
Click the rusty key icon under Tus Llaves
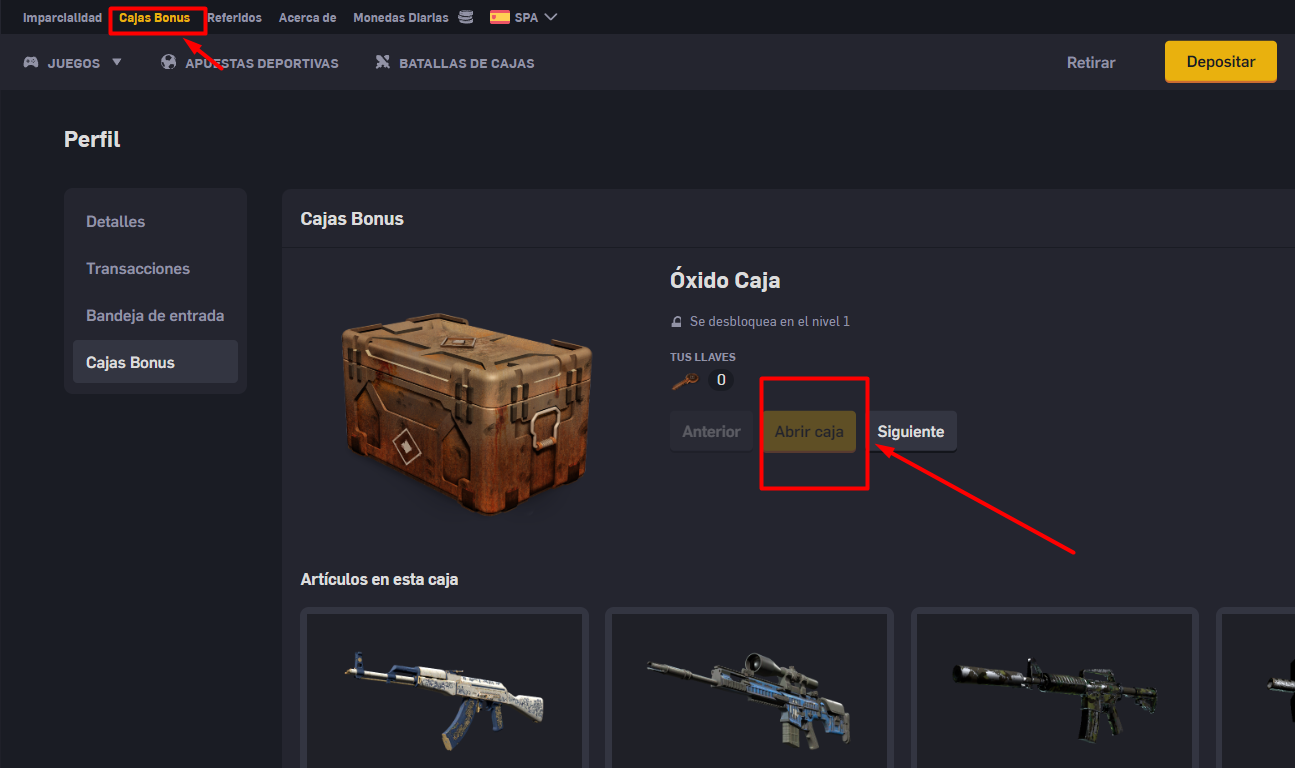[x=685, y=380]
